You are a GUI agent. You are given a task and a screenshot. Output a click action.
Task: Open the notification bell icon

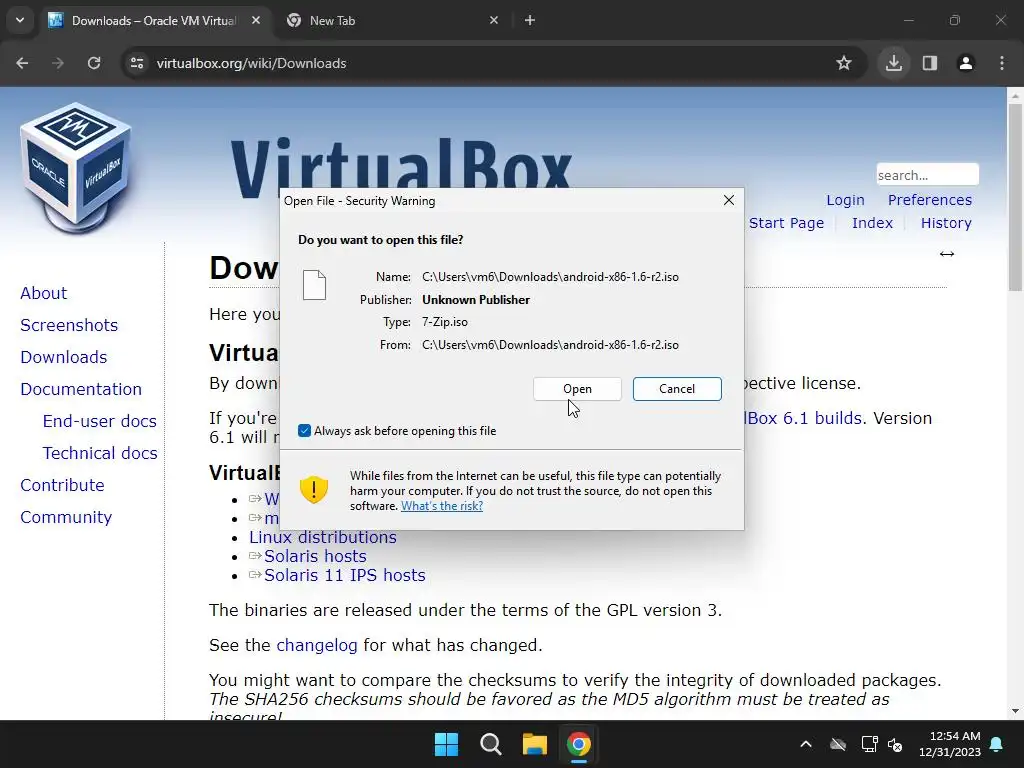coord(997,744)
